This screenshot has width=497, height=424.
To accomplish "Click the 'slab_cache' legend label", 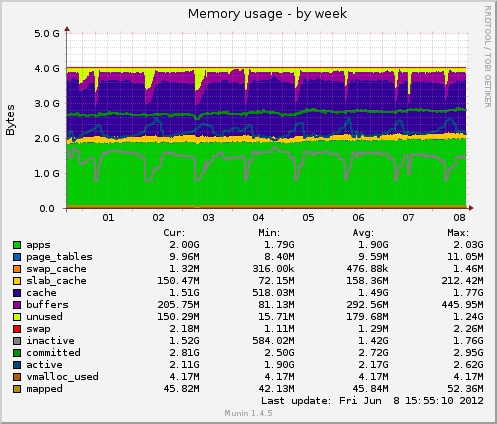I will [56, 281].
